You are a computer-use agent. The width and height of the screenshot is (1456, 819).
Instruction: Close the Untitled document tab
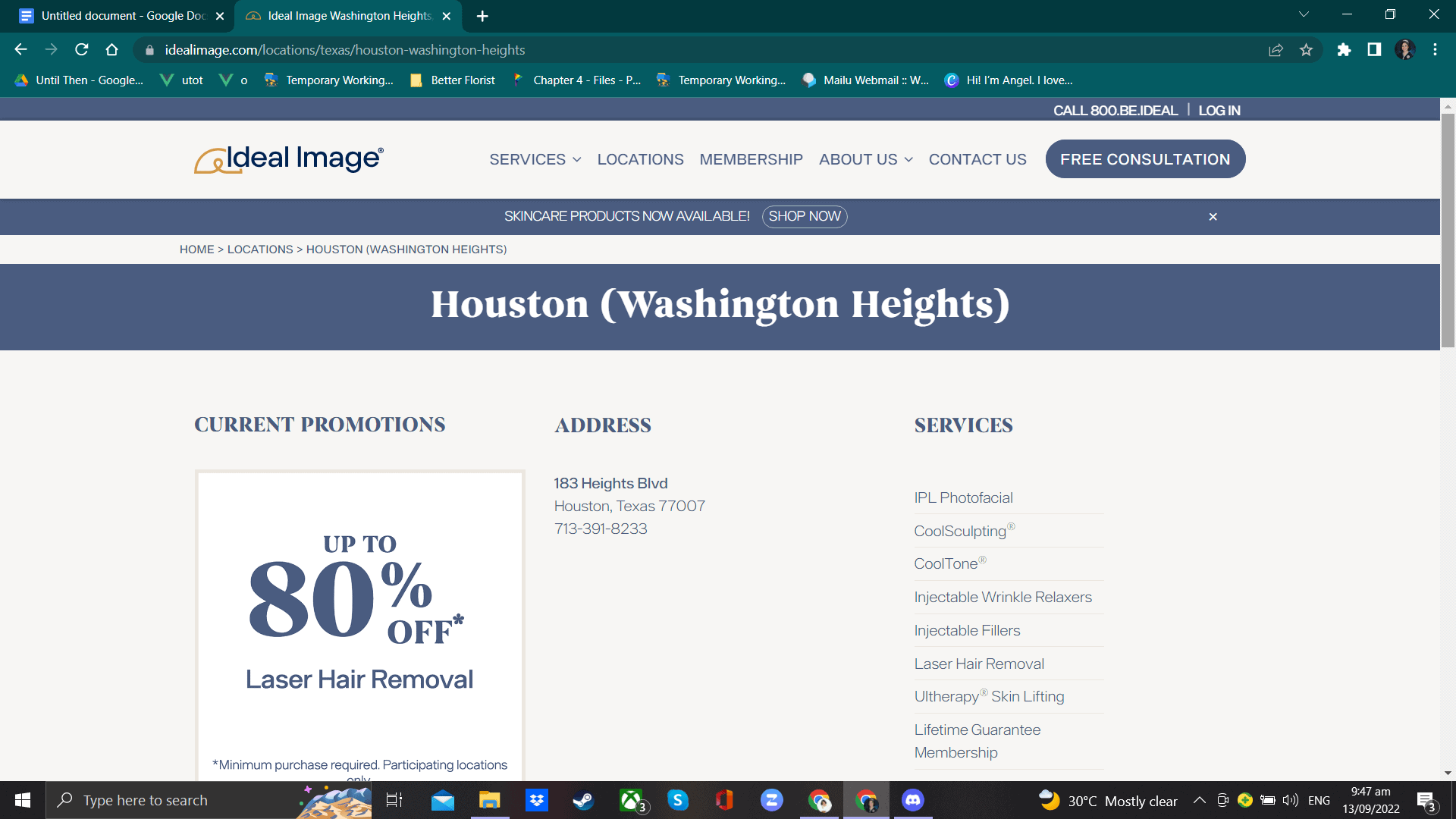coord(220,16)
